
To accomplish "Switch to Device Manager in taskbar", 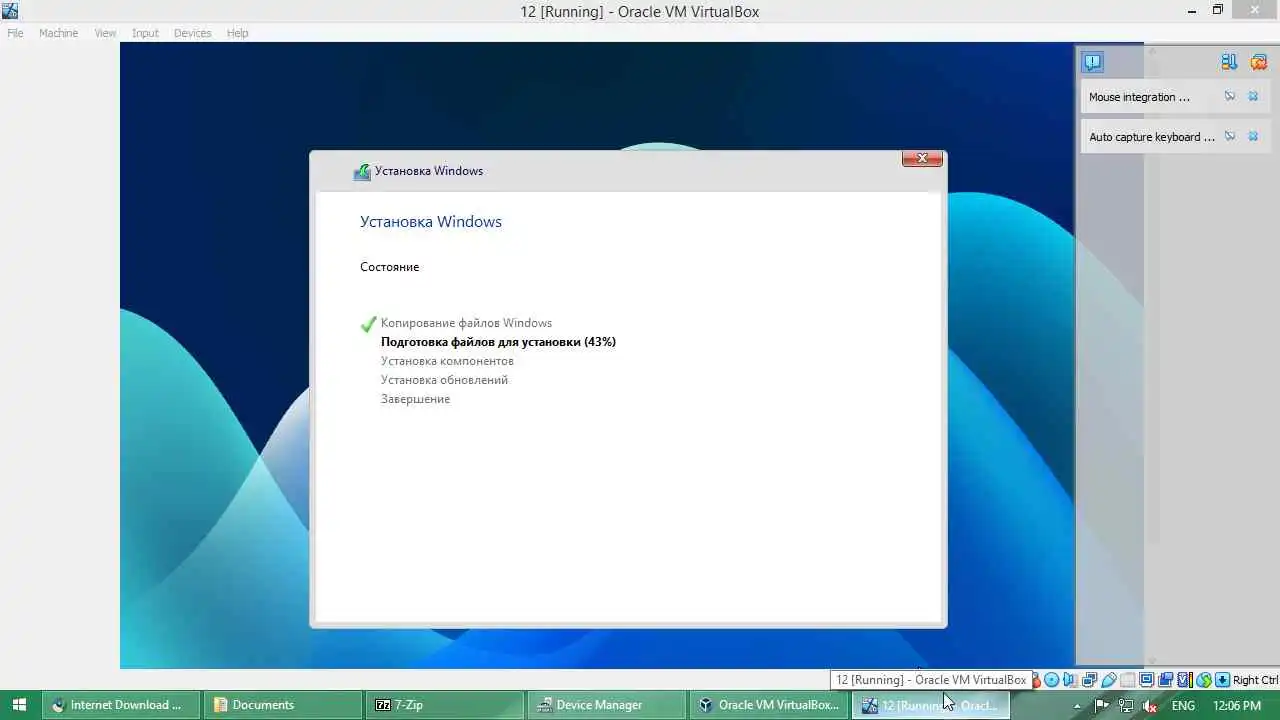I will [607, 705].
